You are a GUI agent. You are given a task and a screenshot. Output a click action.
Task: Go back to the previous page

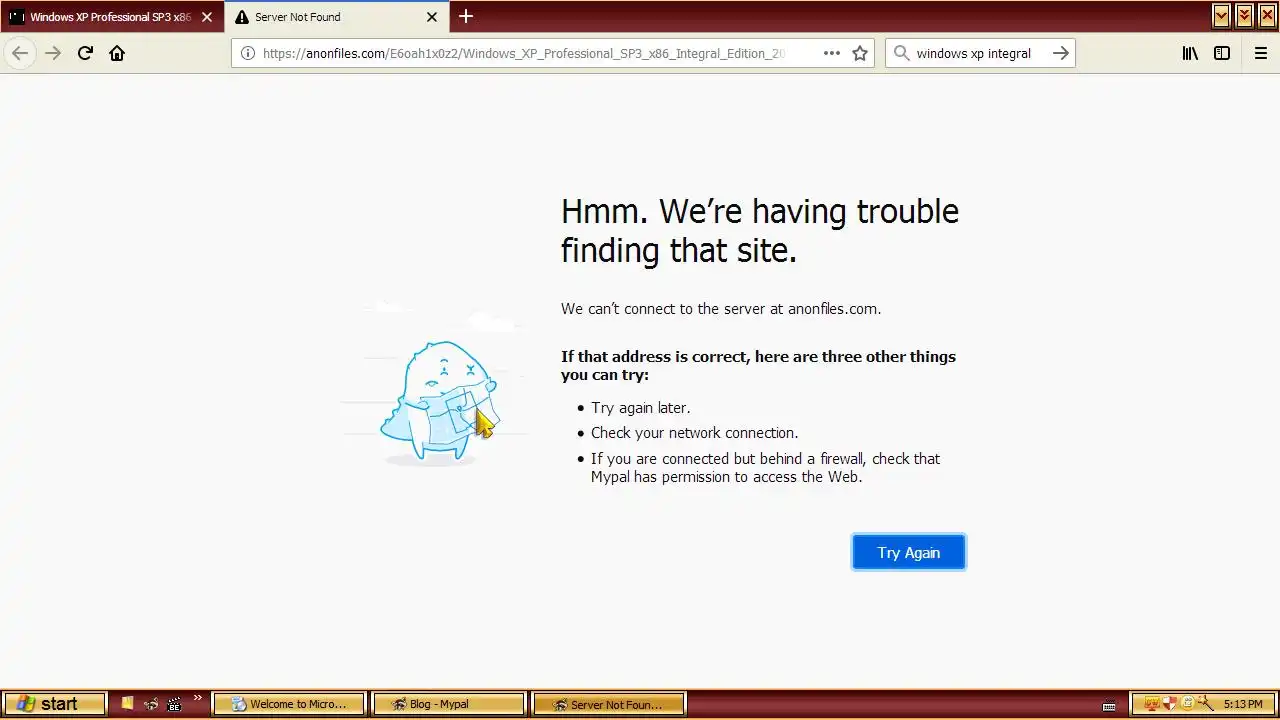(20, 53)
